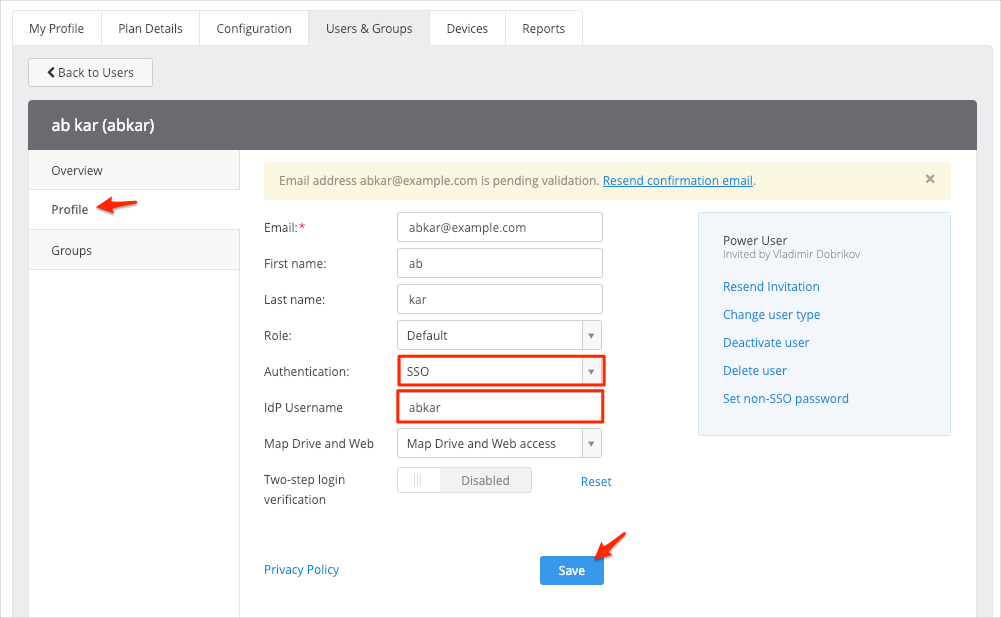
Task: Open the Role dropdown
Action: [x=500, y=336]
